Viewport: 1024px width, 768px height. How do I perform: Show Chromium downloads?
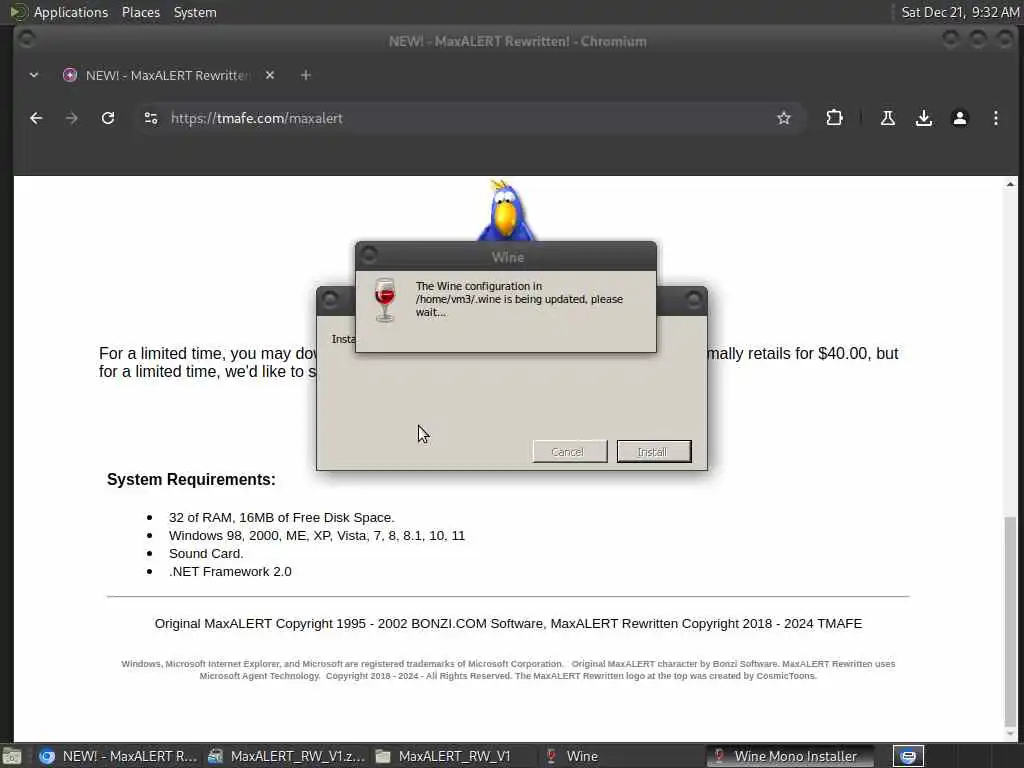click(x=923, y=118)
